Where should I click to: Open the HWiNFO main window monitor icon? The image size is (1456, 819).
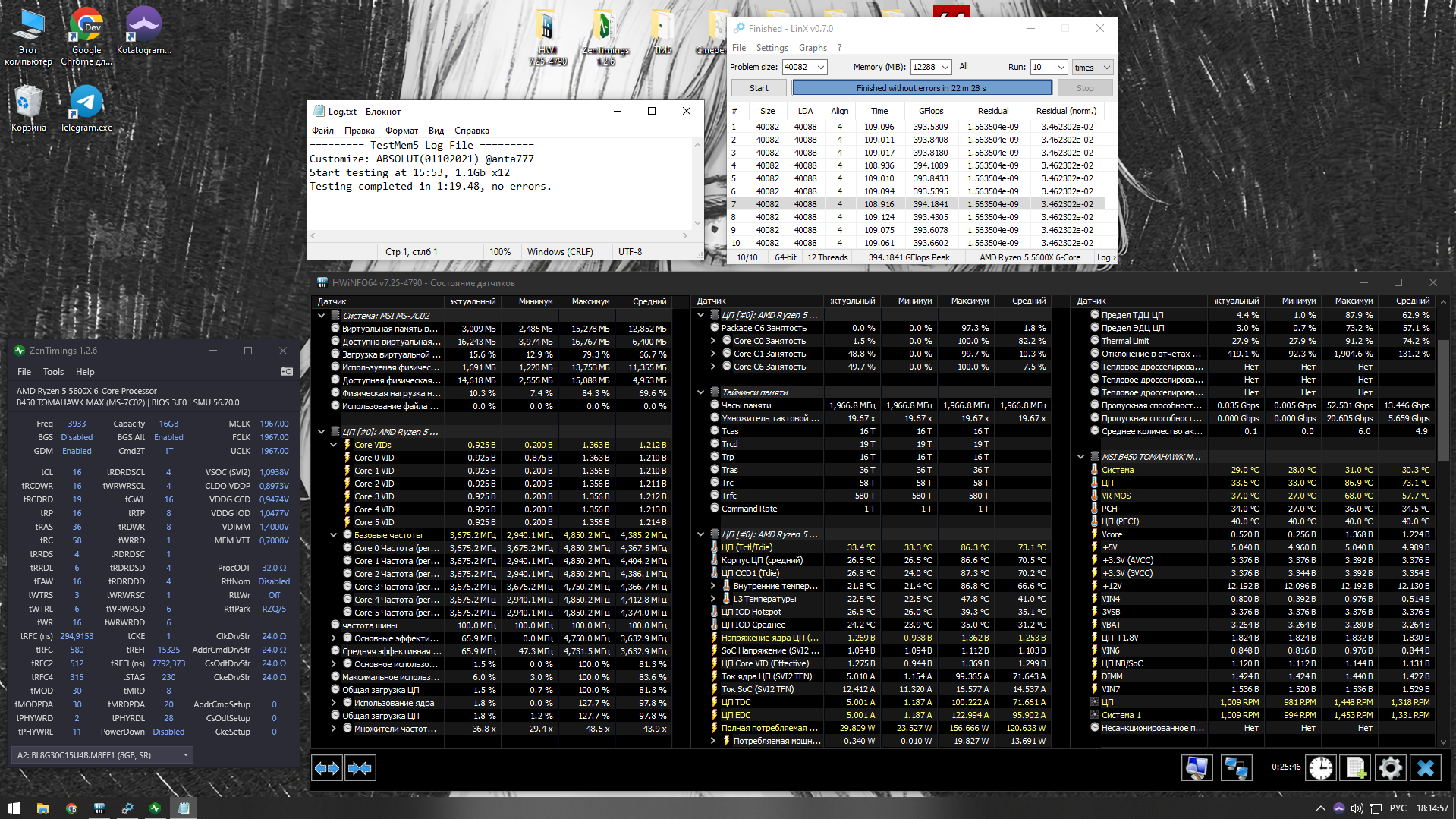tap(1197, 768)
